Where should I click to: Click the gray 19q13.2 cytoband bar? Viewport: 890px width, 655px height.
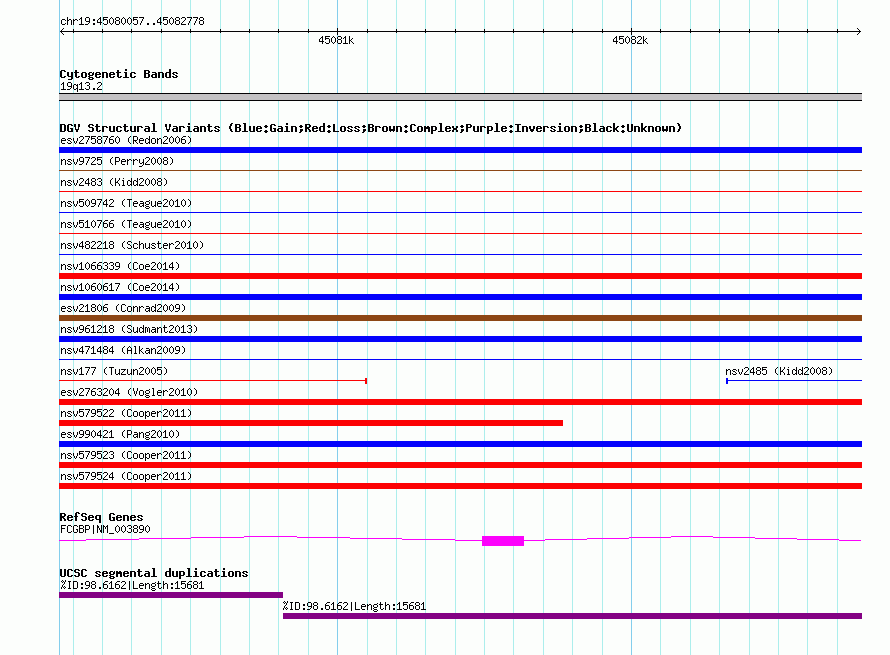[x=460, y=97]
